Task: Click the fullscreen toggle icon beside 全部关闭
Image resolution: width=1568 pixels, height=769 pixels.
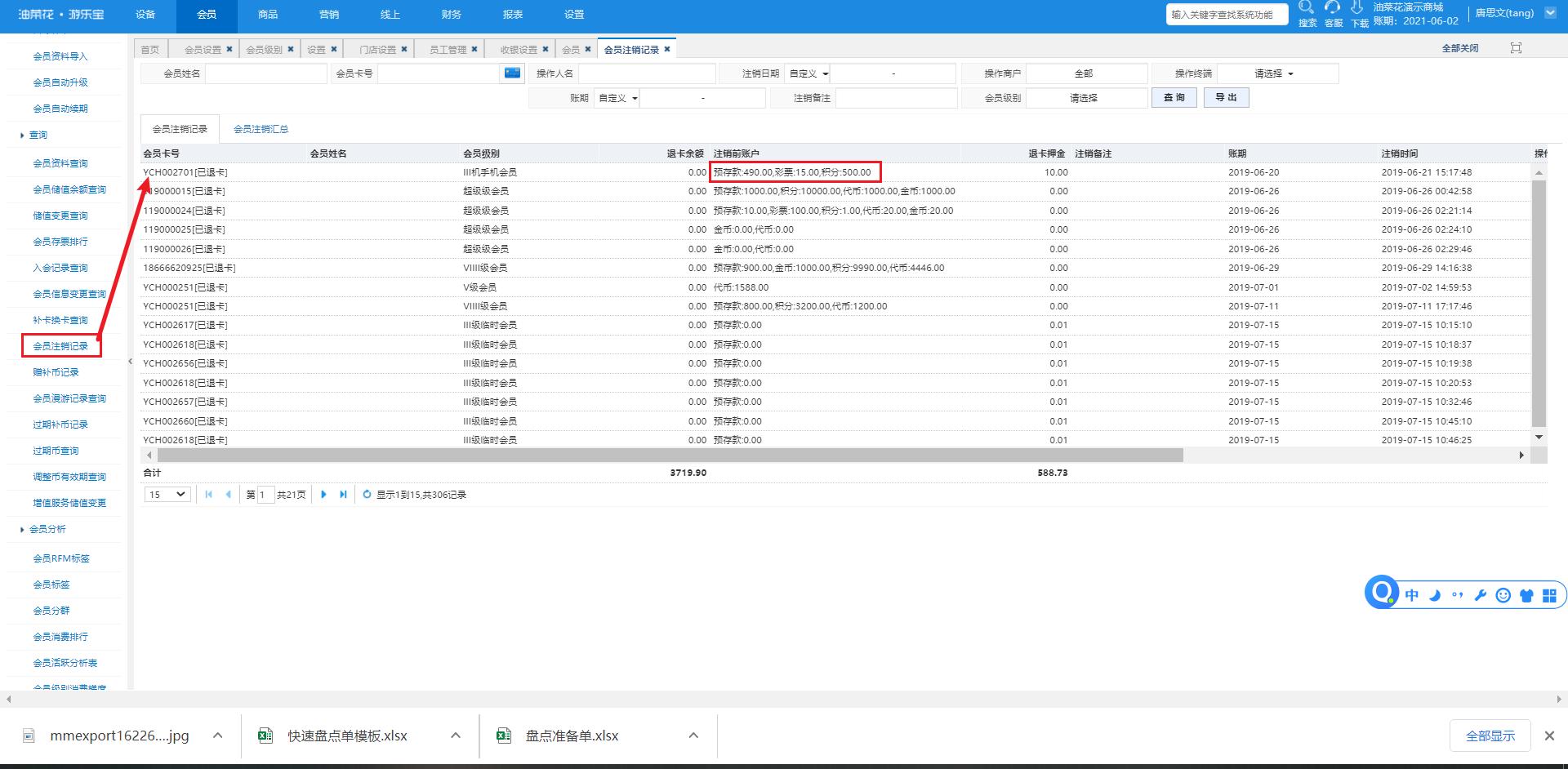Action: pyautogui.click(x=1516, y=48)
